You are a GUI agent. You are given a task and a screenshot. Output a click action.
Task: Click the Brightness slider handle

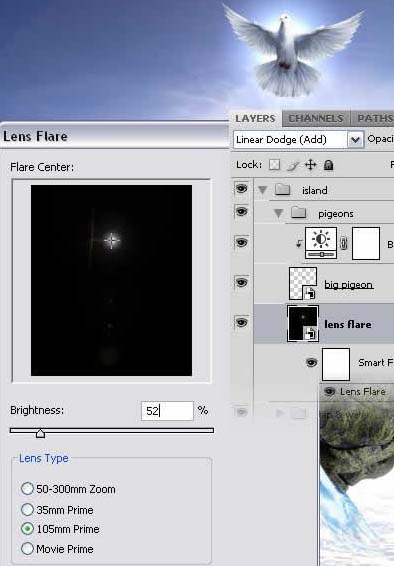pos(40,433)
